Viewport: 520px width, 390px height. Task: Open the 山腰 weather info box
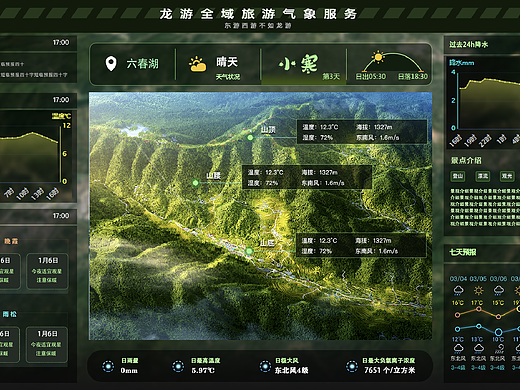307,177
